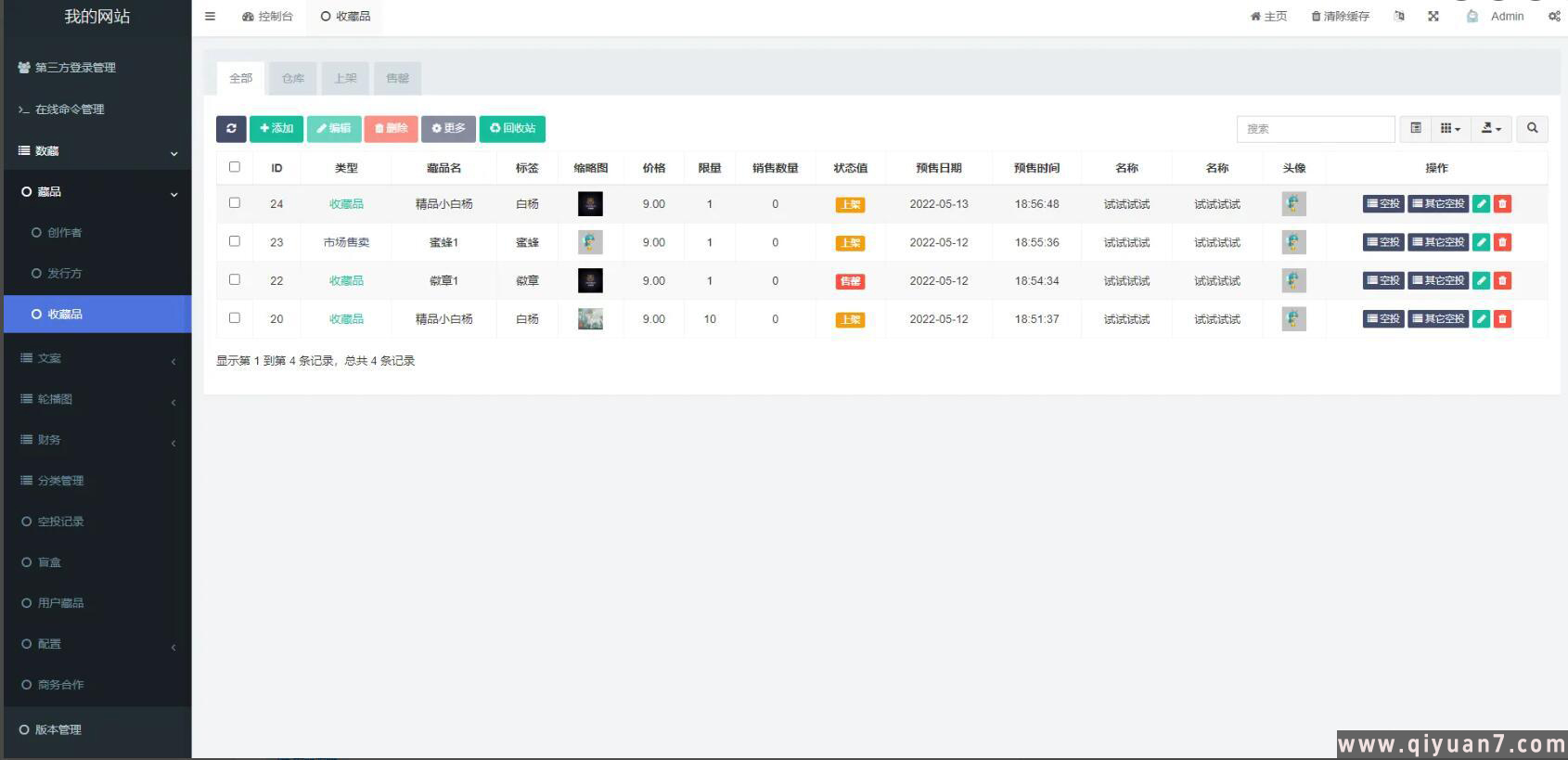Screen dimensions: 1568x760
Task: Open the export dropdown in table toolbar
Action: pos(1491,129)
